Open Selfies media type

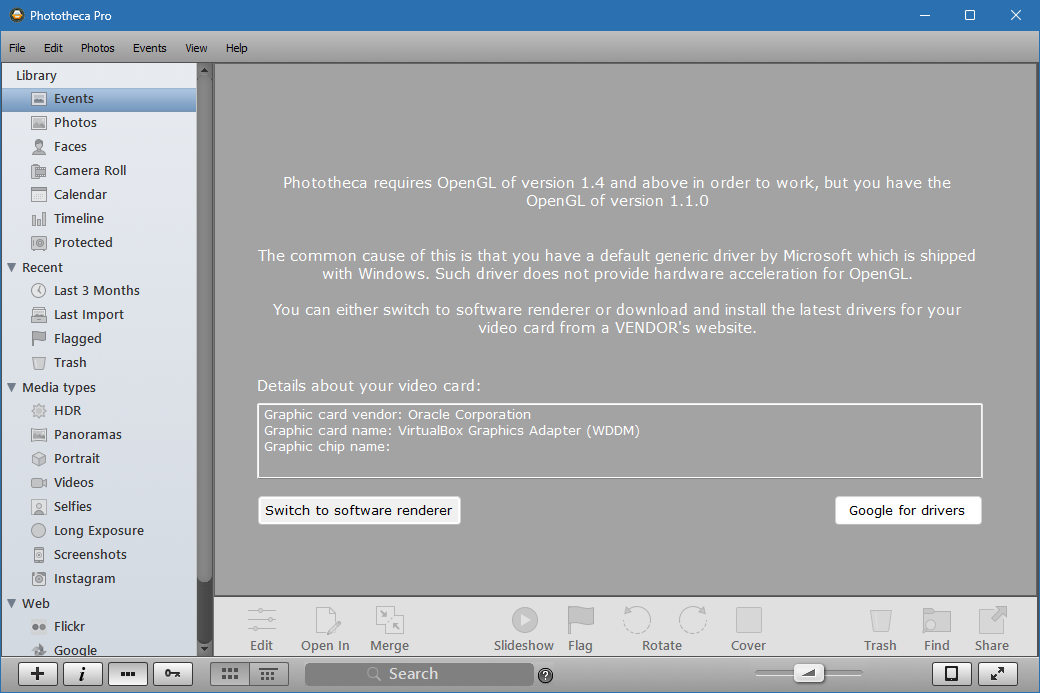[99, 507]
